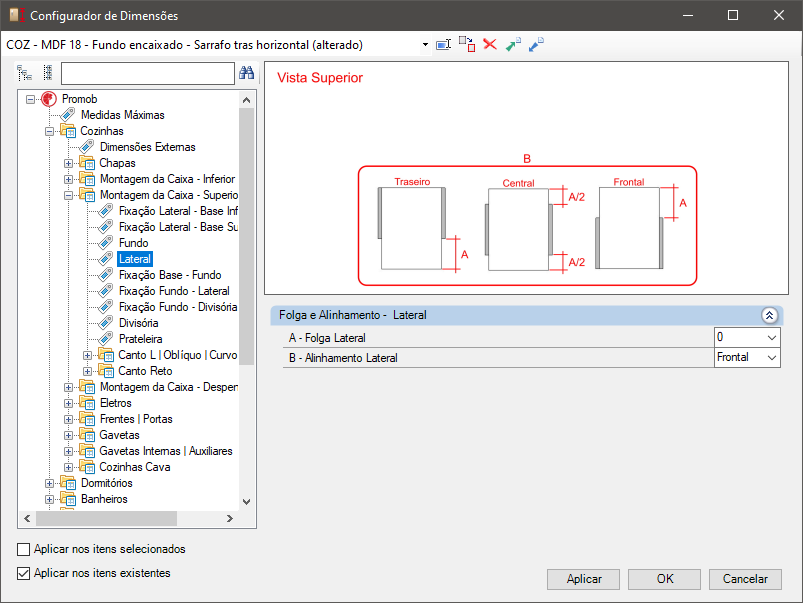This screenshot has width=803, height=603.
Task: Expand the Dormitórios node
Action: 50,483
